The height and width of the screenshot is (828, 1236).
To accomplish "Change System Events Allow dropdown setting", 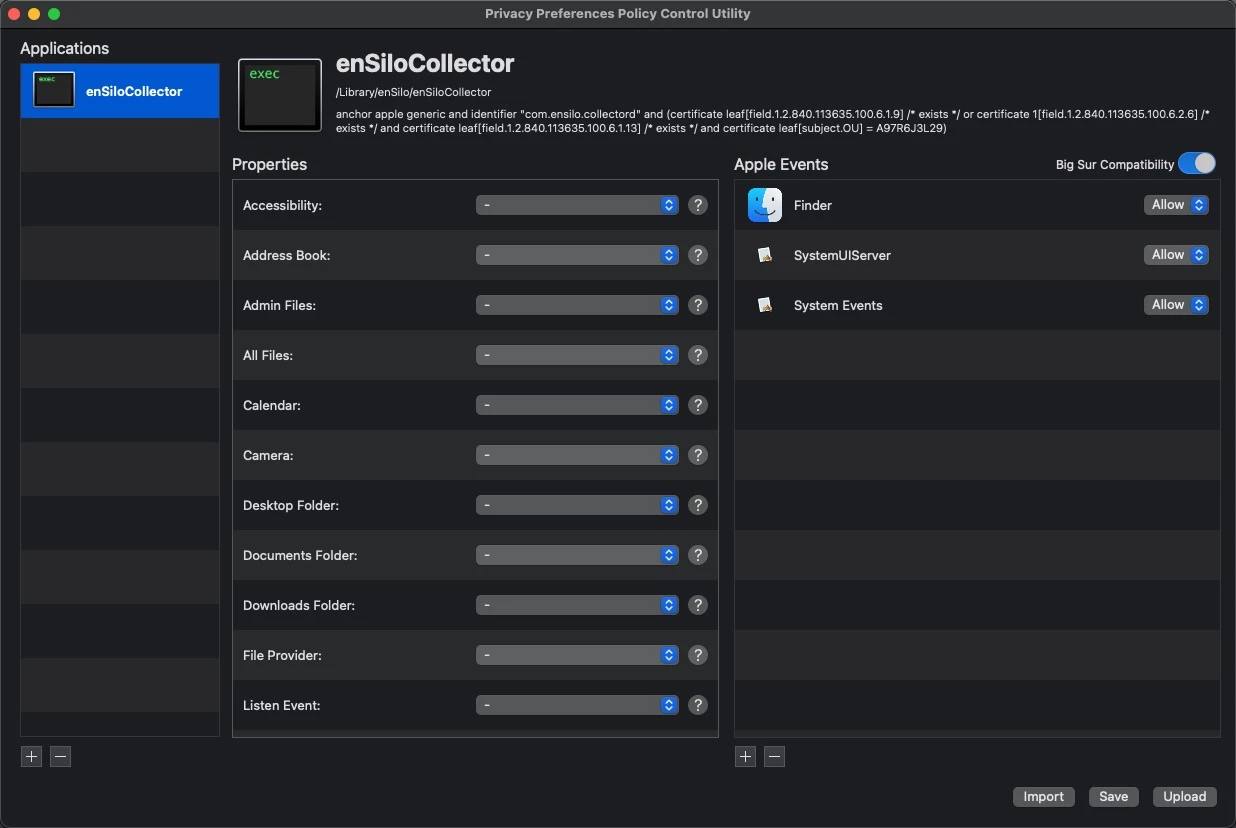I will coord(1176,305).
